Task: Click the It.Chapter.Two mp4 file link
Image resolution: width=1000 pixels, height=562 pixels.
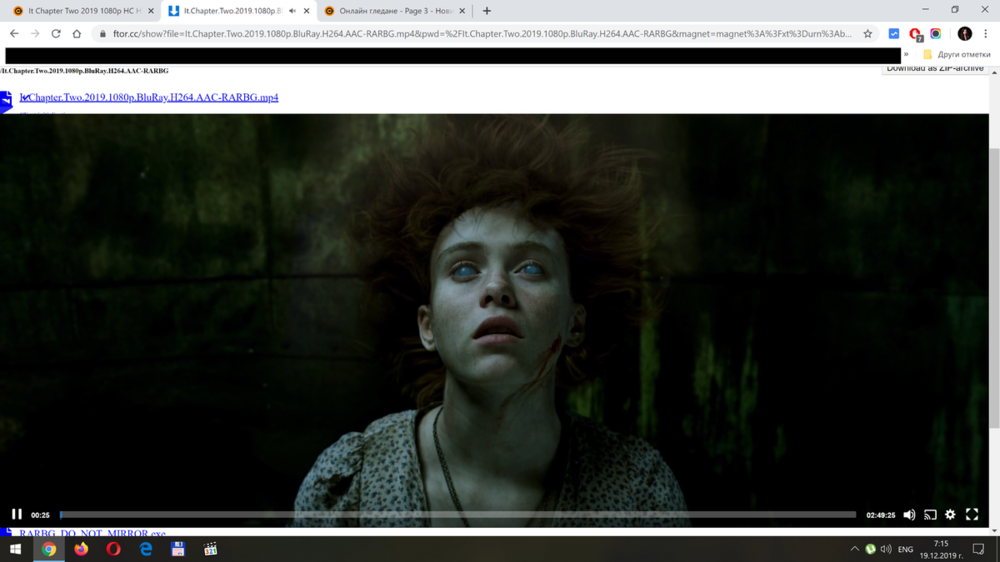Action: click(x=150, y=97)
